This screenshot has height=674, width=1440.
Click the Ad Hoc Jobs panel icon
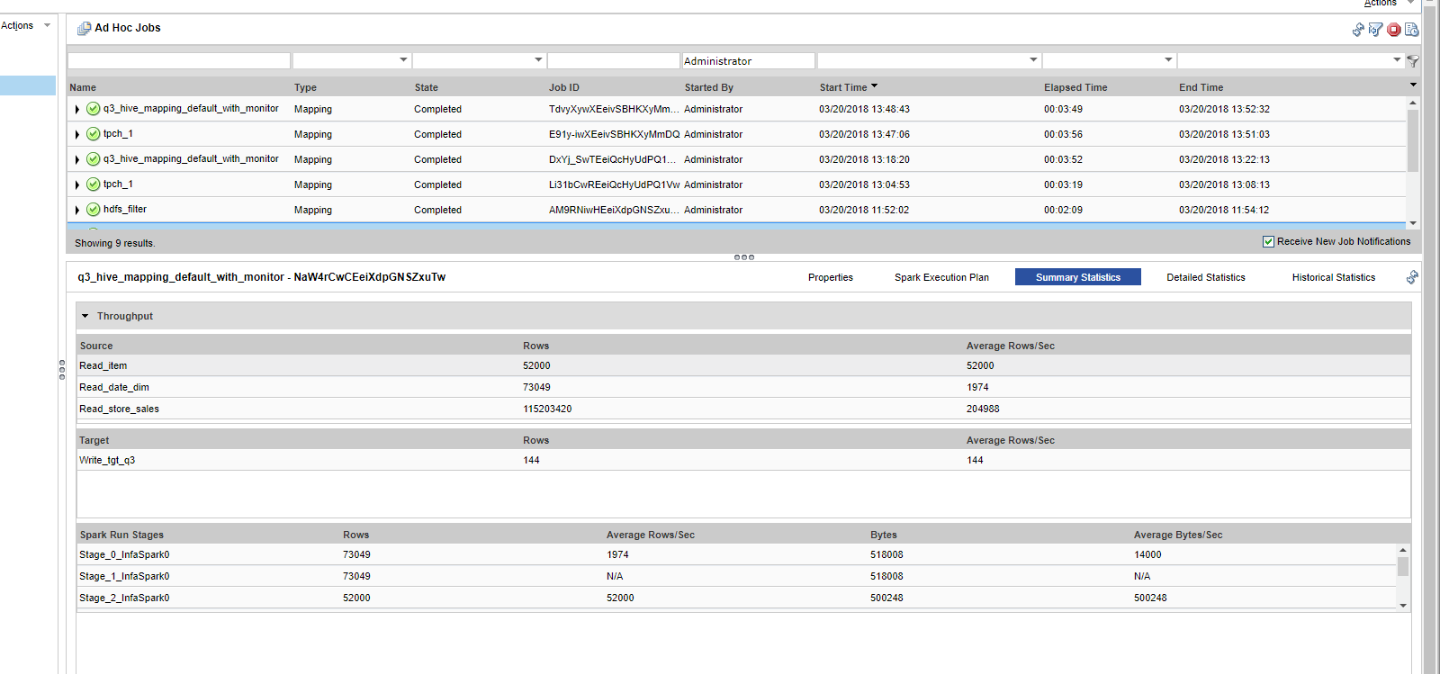(x=83, y=29)
